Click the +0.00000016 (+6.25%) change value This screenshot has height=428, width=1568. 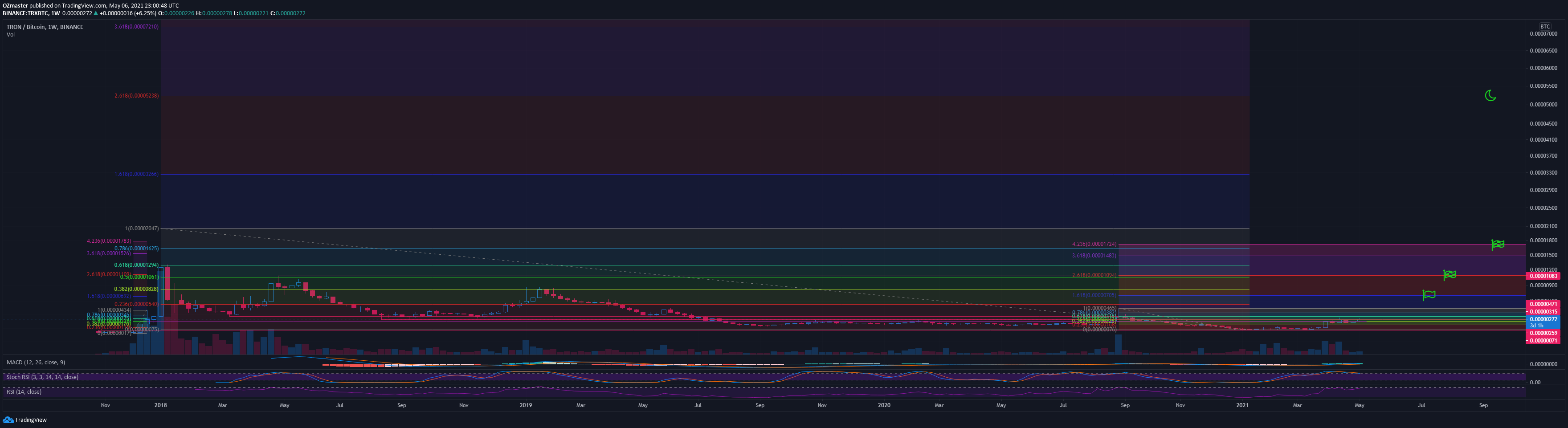tap(128, 13)
